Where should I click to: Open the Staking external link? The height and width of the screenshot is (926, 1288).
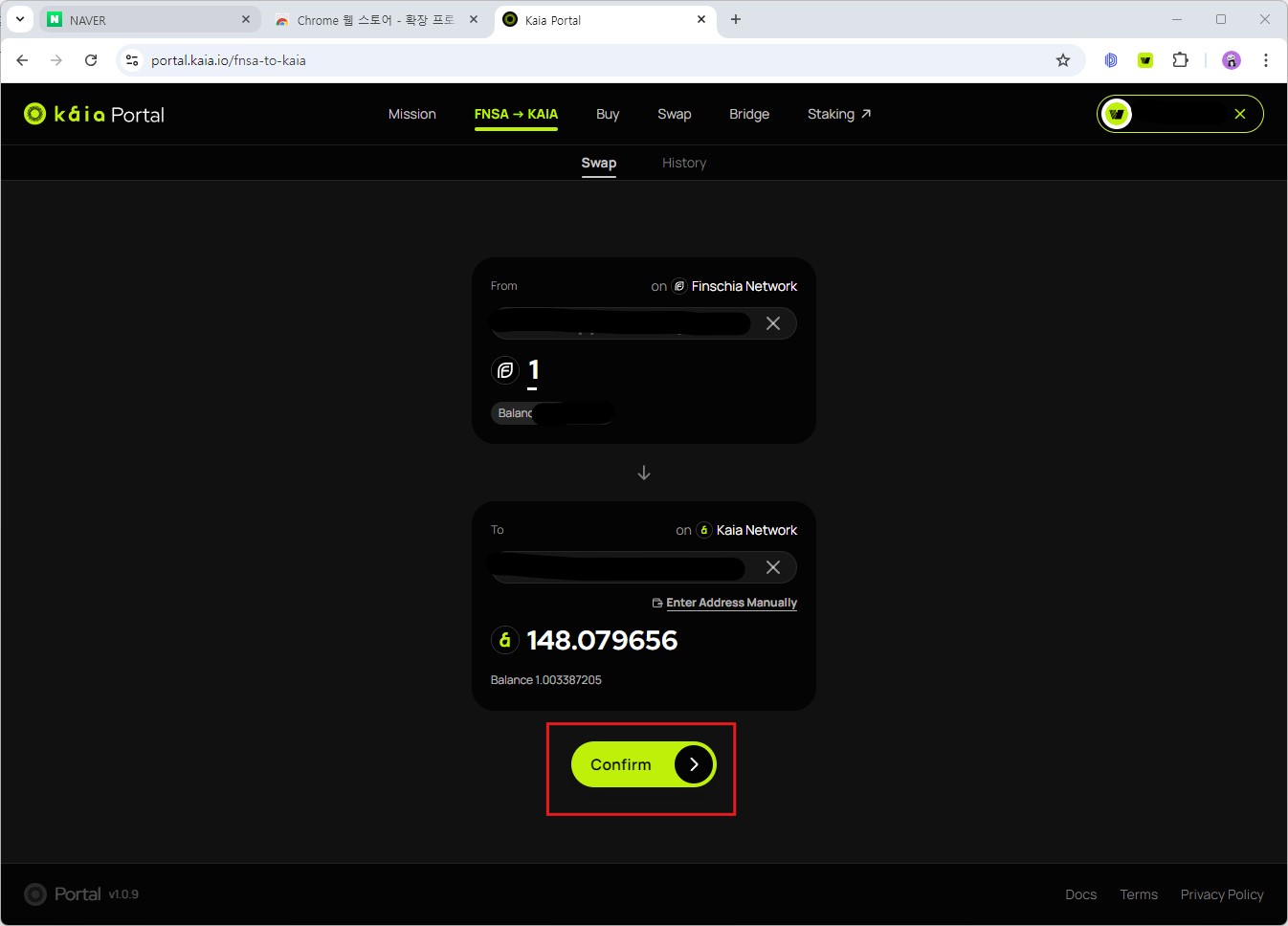[839, 114]
